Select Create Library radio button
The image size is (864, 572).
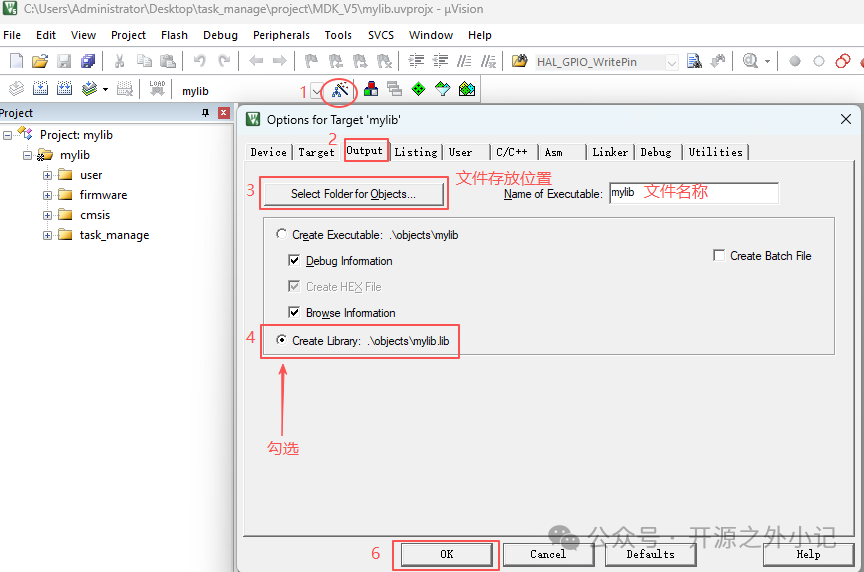[282, 340]
